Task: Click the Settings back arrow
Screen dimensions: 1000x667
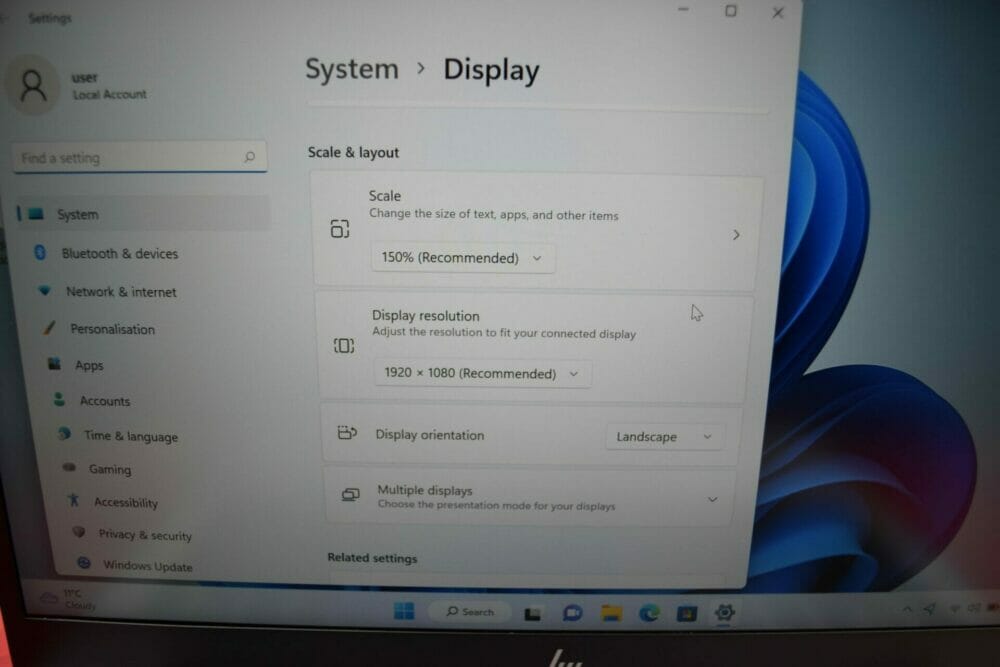Action: click(x=3, y=18)
